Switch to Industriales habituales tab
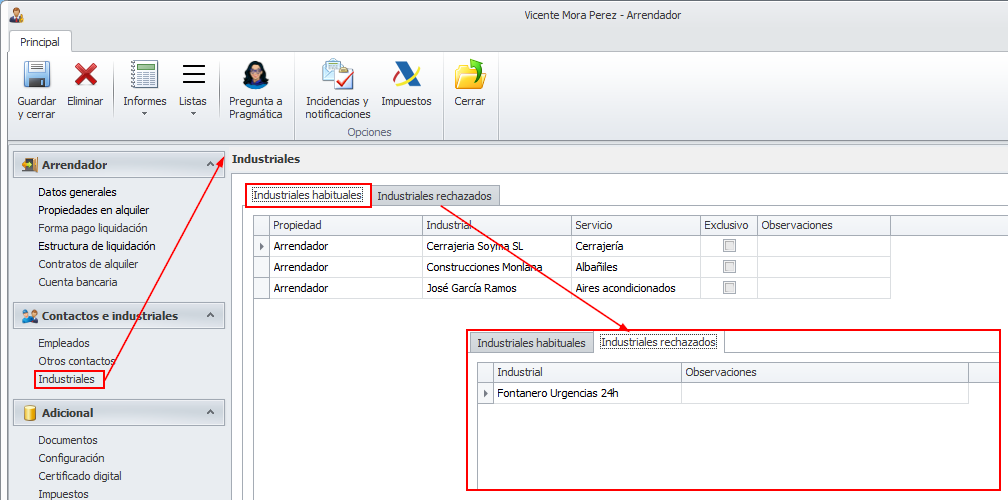Image resolution: width=1008 pixels, height=500 pixels. click(x=307, y=195)
